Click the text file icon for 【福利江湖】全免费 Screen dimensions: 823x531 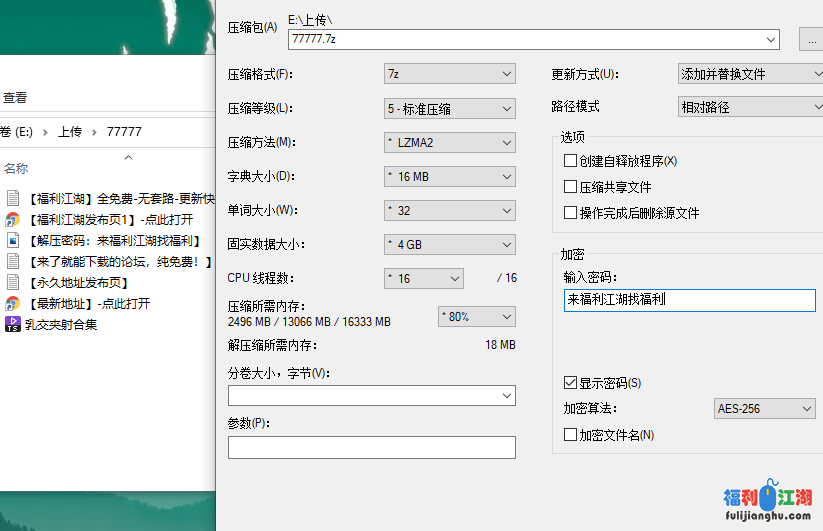pyautogui.click(x=13, y=198)
